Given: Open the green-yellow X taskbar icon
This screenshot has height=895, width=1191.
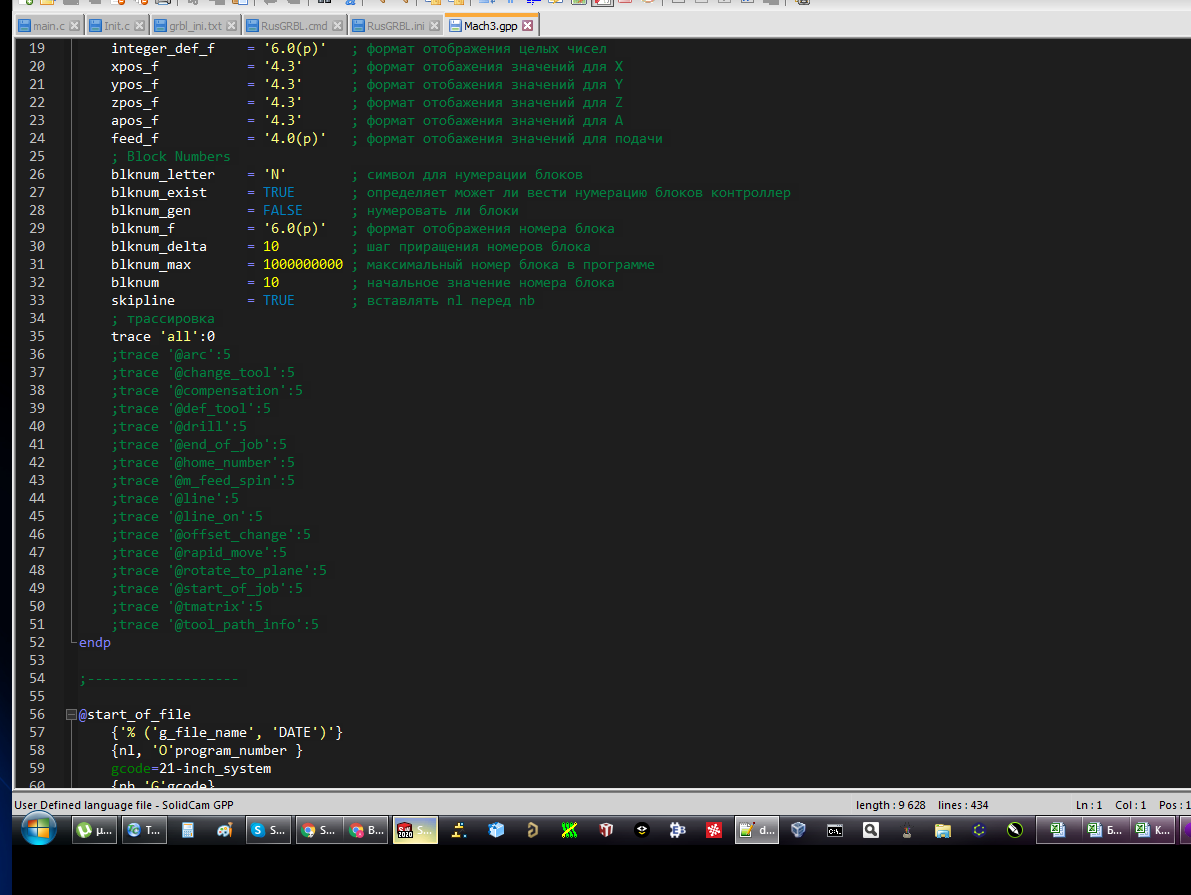Looking at the screenshot, I should 570,830.
